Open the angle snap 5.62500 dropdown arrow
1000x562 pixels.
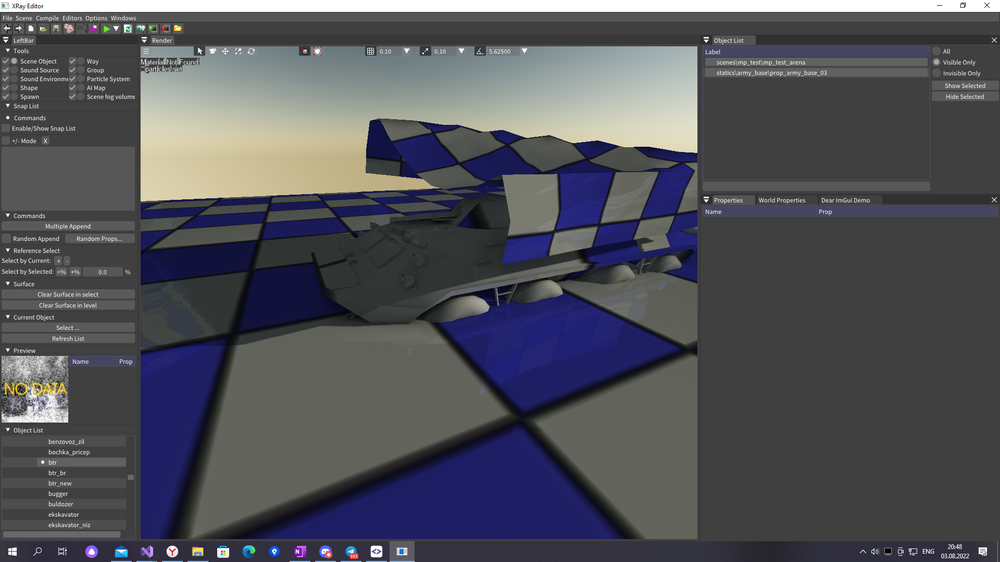coord(524,51)
